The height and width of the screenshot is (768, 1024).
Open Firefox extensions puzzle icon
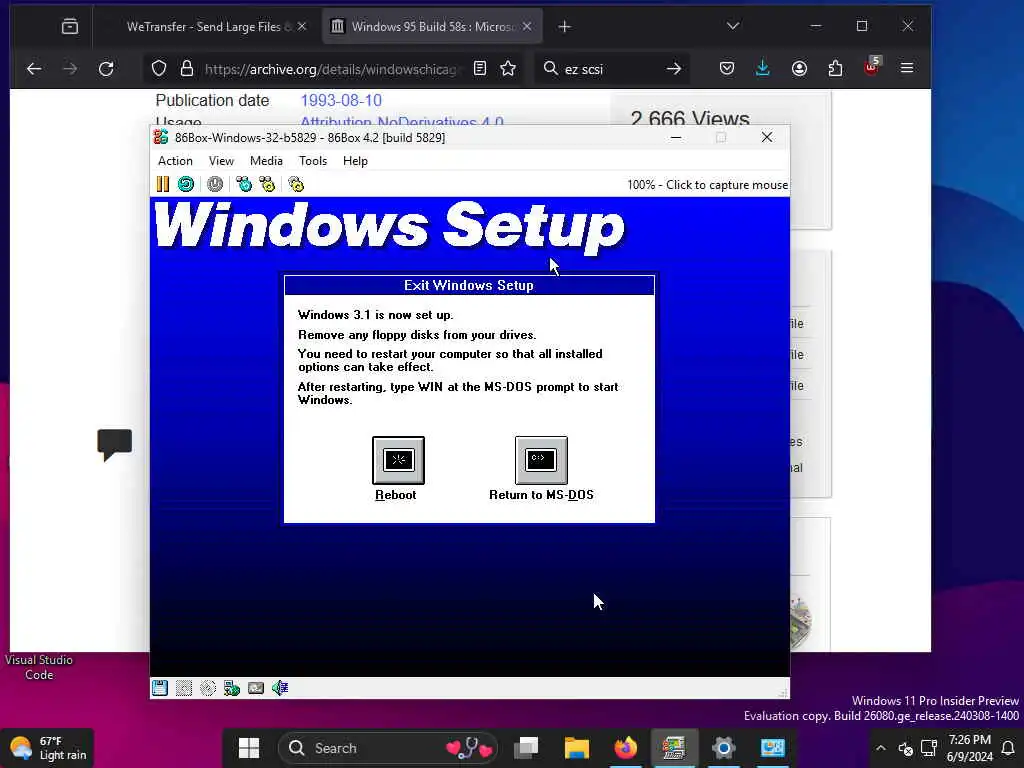coord(835,69)
